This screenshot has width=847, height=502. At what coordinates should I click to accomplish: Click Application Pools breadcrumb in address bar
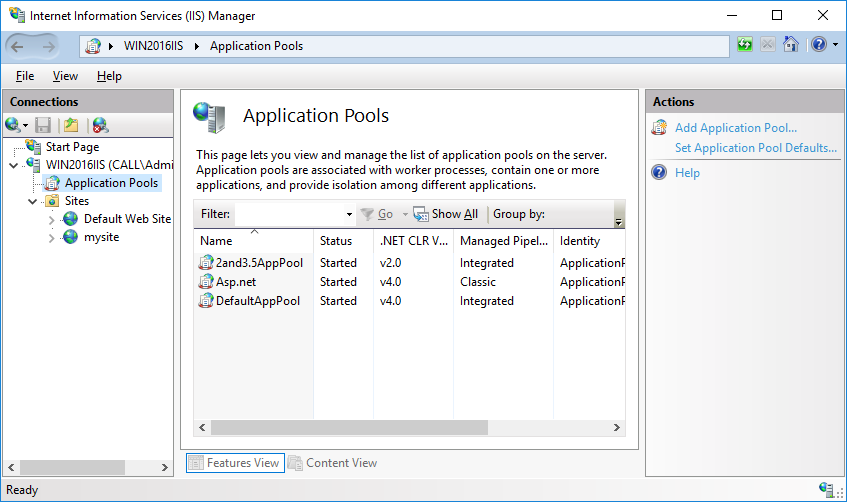point(257,46)
